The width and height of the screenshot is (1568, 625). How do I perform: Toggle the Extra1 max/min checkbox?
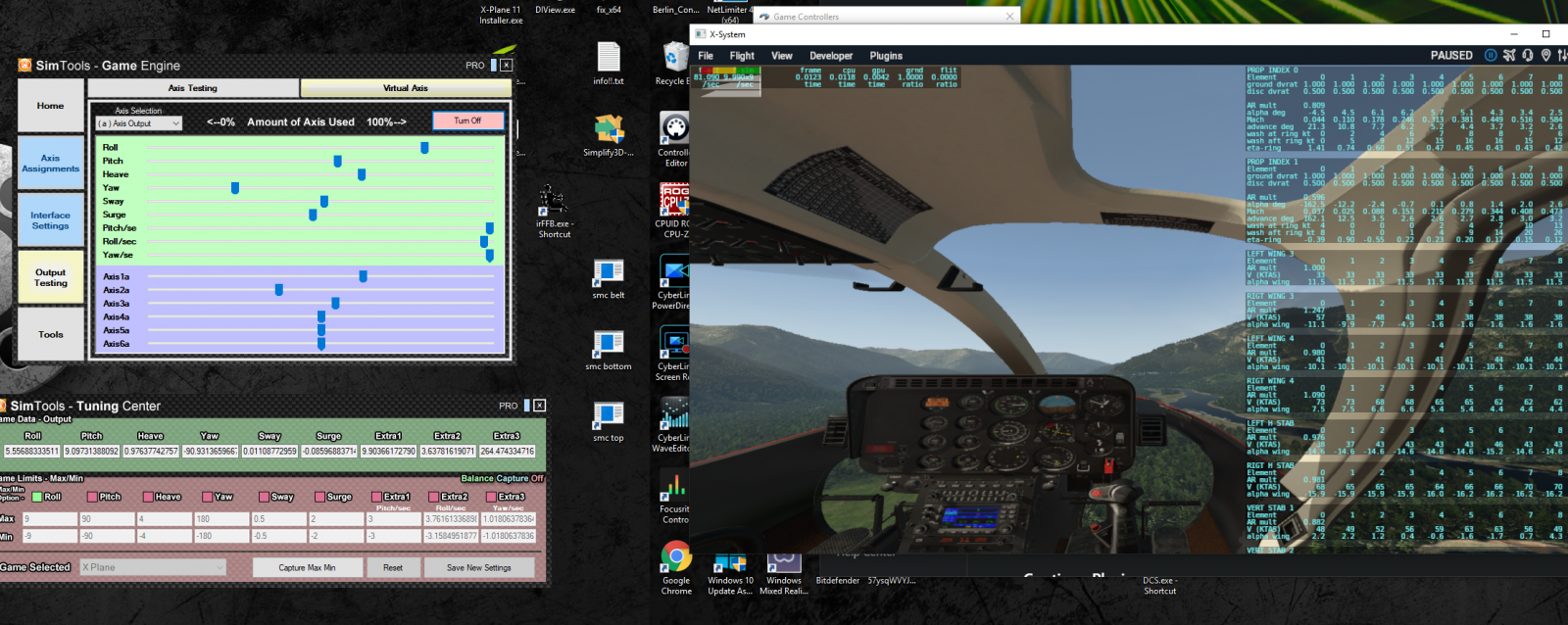coord(376,497)
